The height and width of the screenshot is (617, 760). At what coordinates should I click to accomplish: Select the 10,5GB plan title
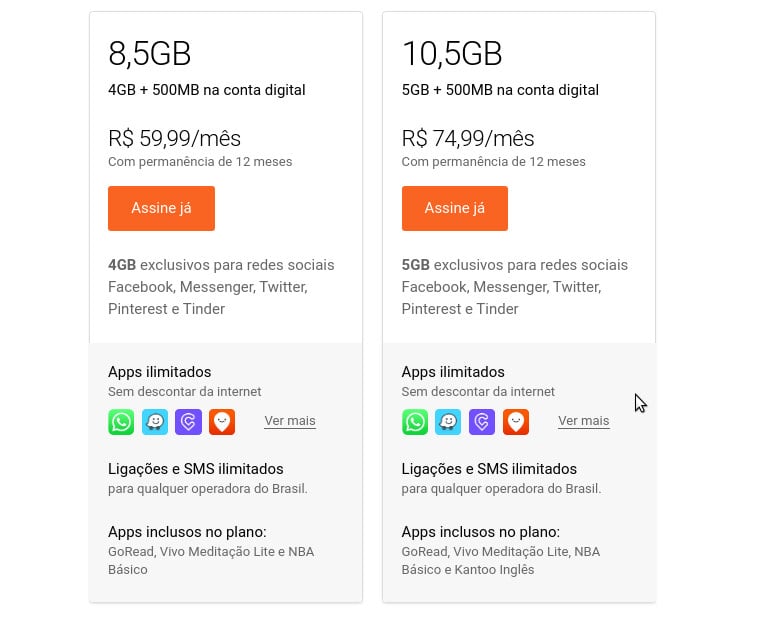point(452,53)
